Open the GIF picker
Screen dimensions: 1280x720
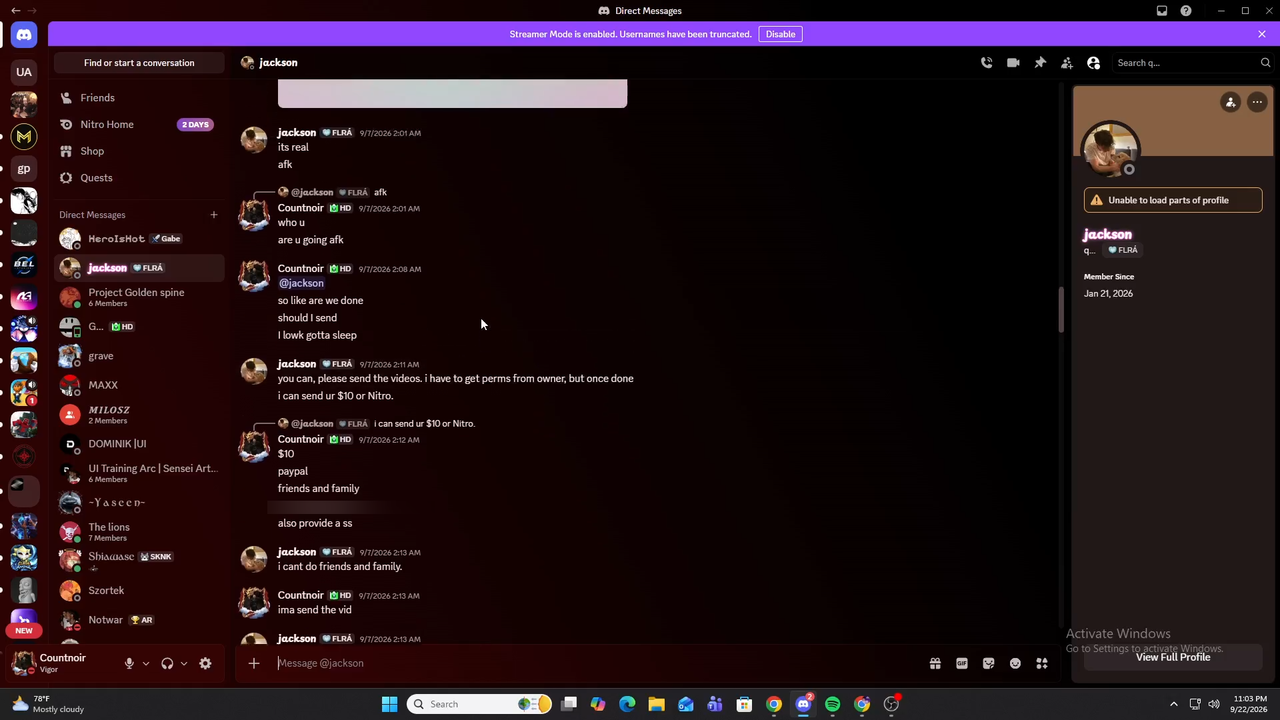click(962, 663)
